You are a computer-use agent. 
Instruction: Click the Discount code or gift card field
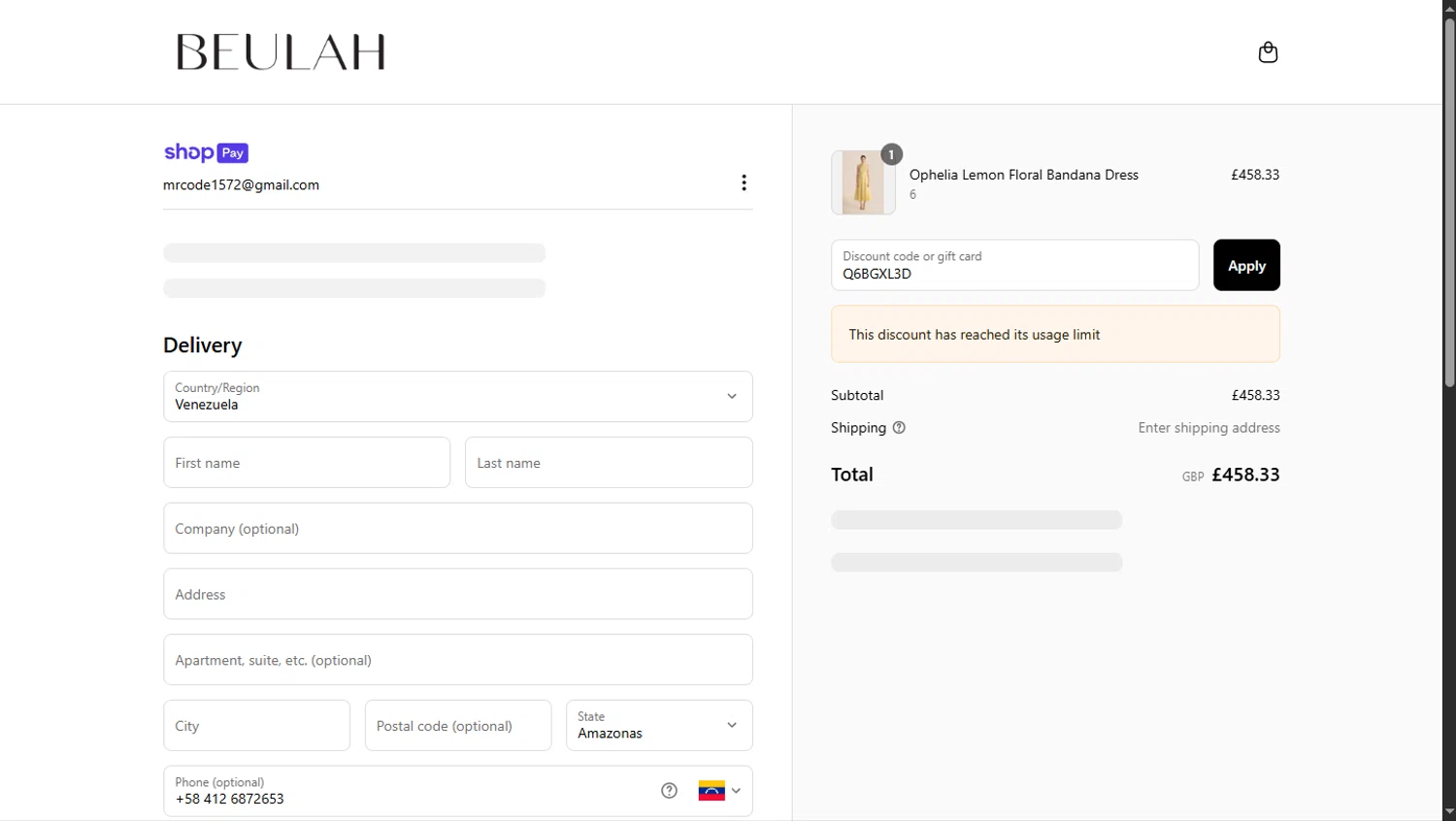(1014, 265)
